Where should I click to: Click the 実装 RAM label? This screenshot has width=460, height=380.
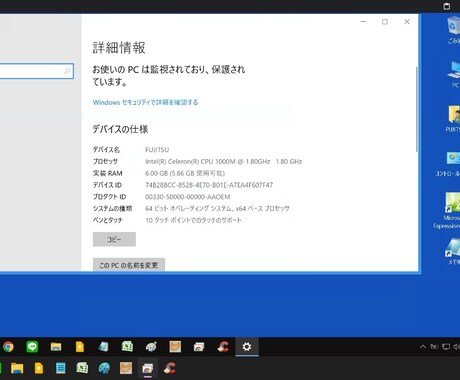108,173
